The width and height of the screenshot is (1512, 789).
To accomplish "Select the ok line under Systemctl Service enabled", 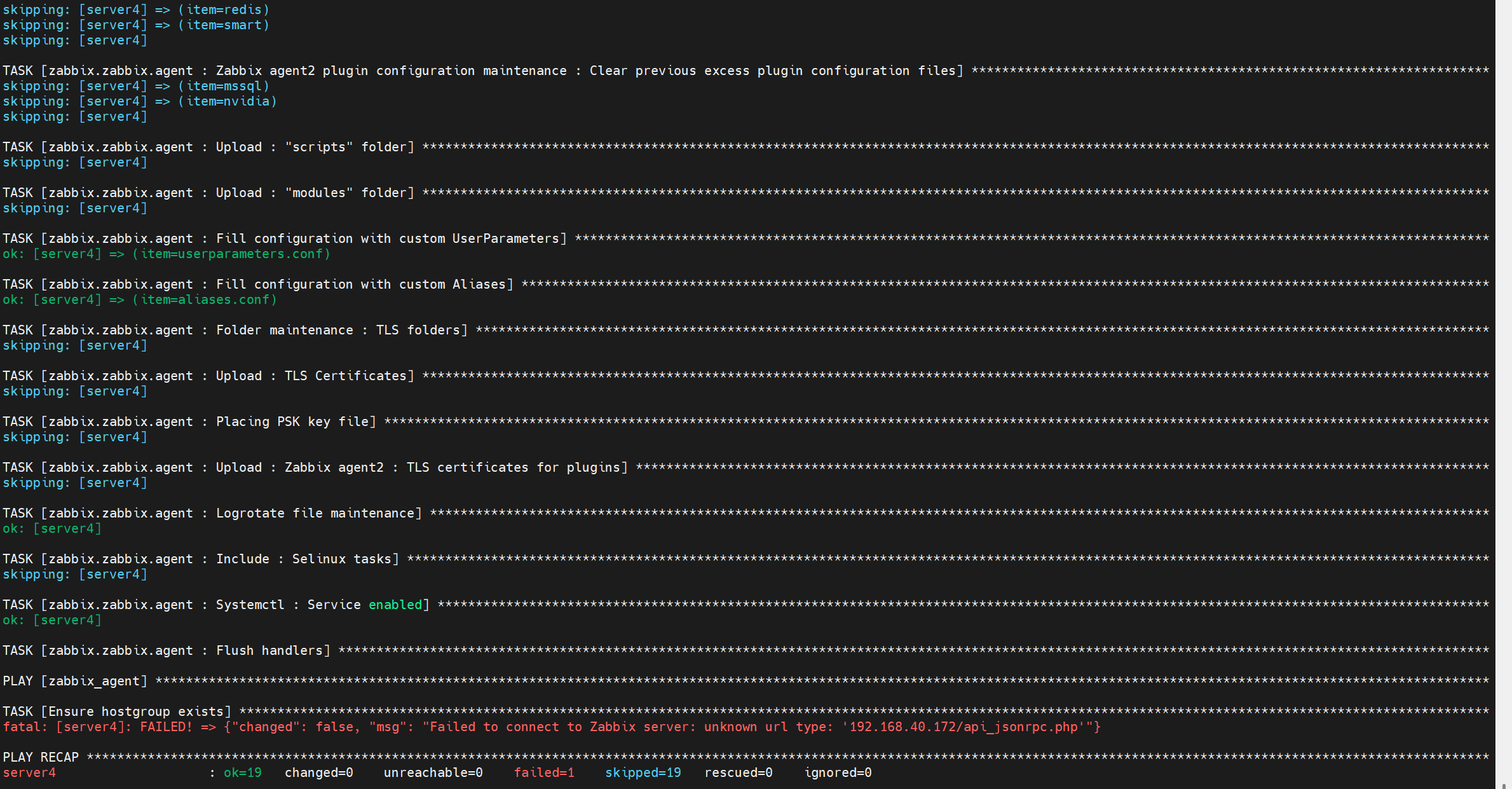I will [52, 620].
